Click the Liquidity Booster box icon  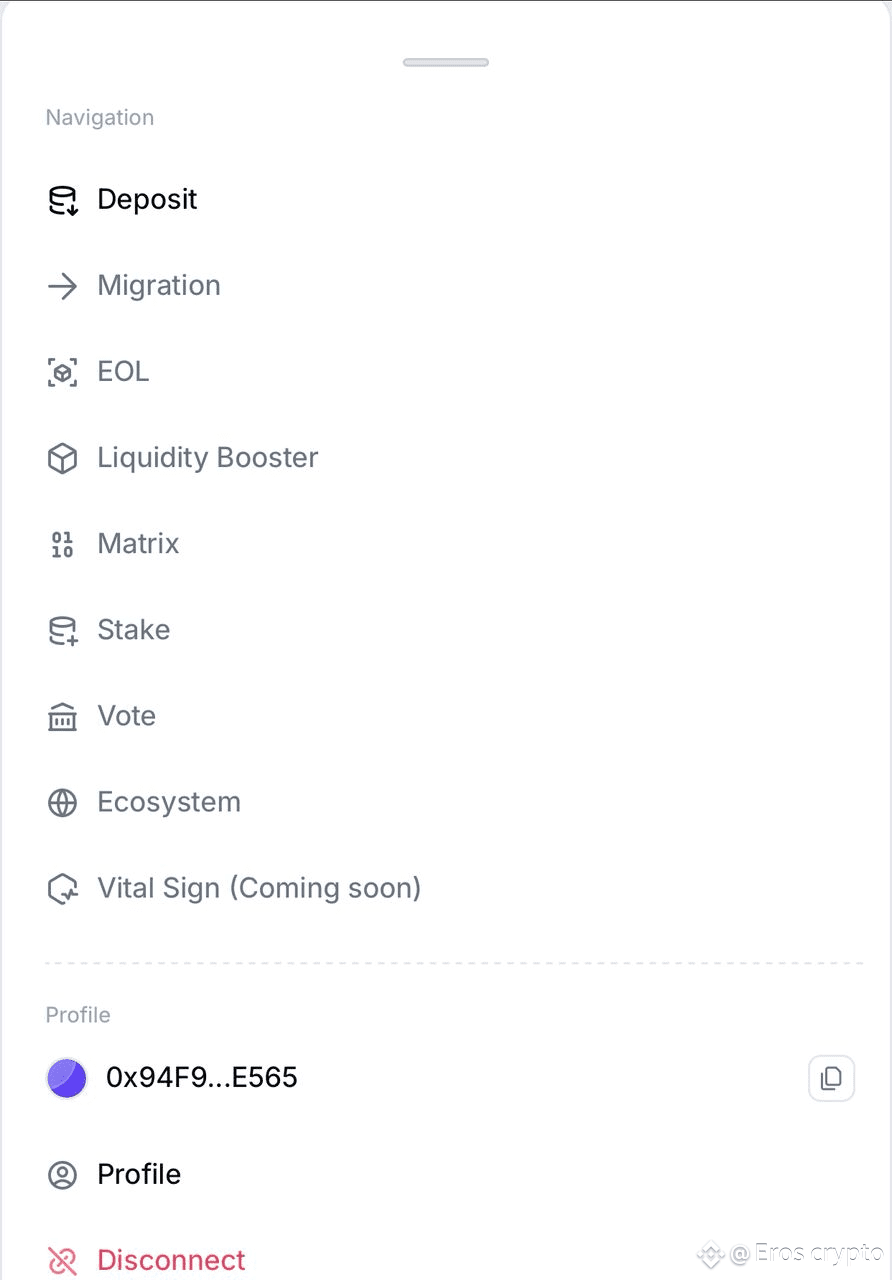[63, 459]
